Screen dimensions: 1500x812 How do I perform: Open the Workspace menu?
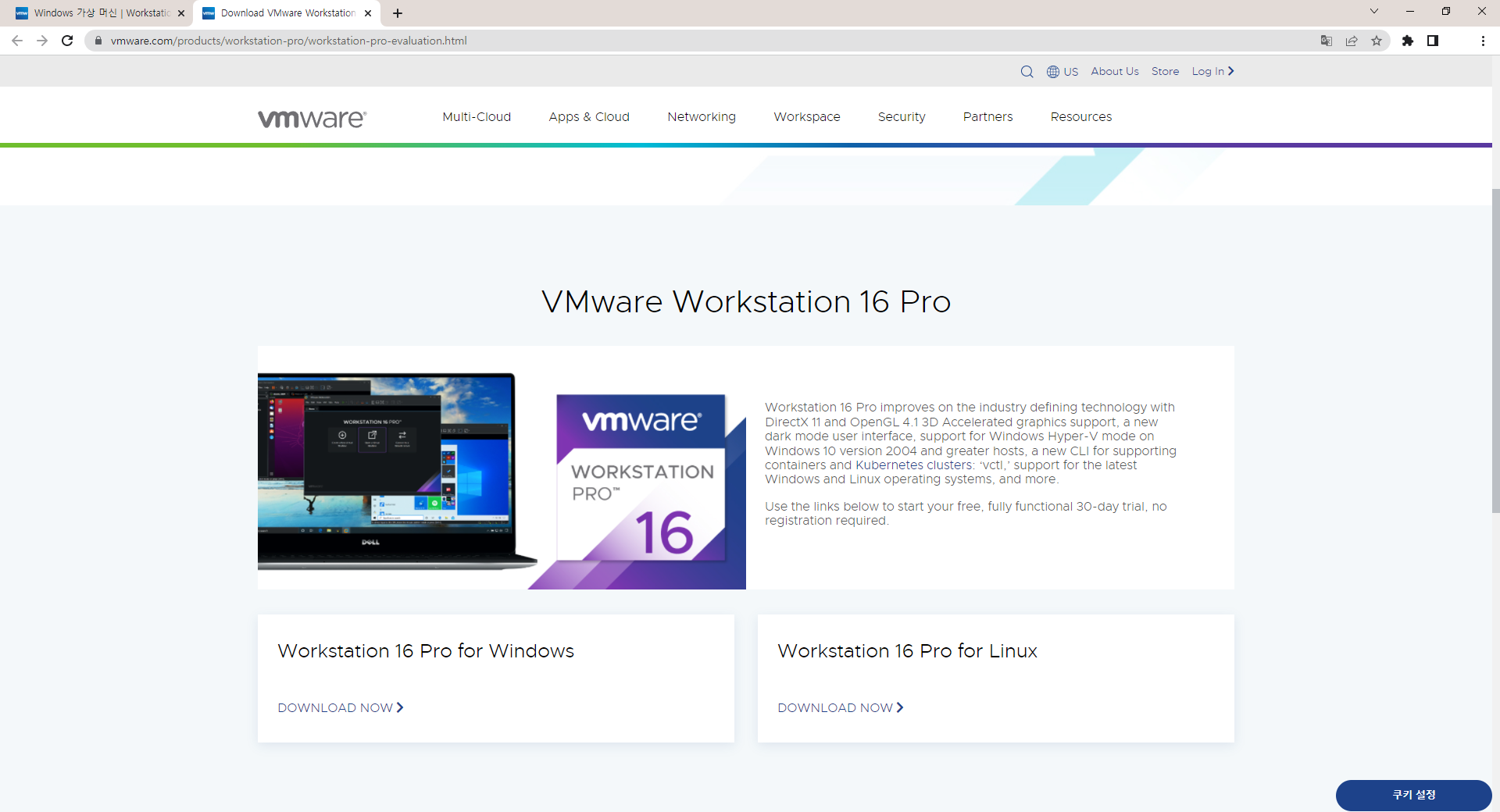point(807,116)
